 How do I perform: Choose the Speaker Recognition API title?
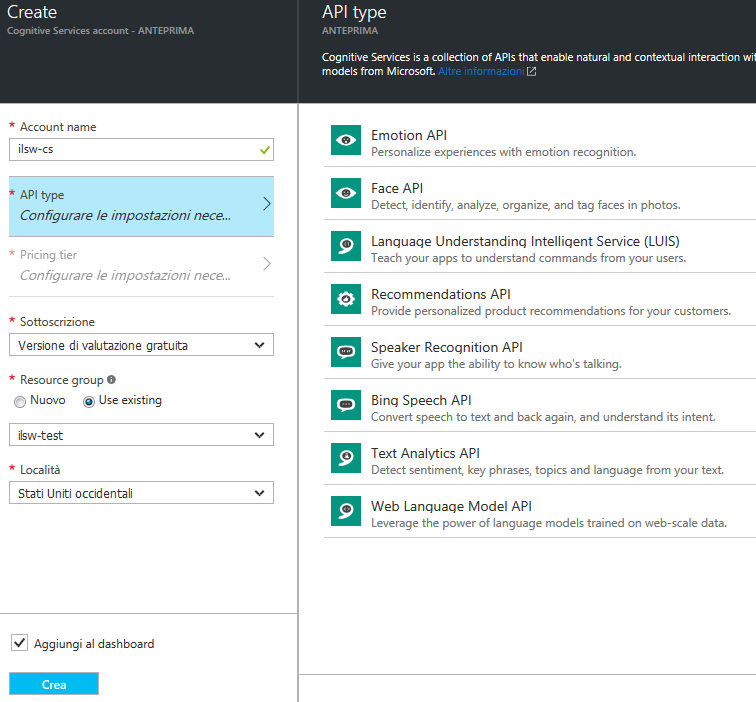[446, 347]
